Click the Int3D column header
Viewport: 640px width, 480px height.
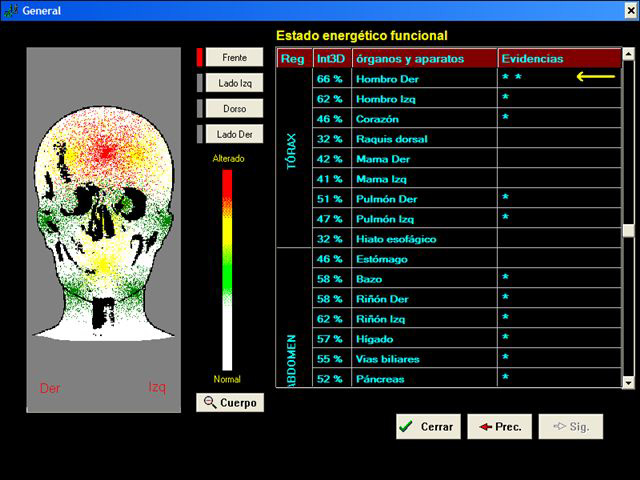pos(331,59)
